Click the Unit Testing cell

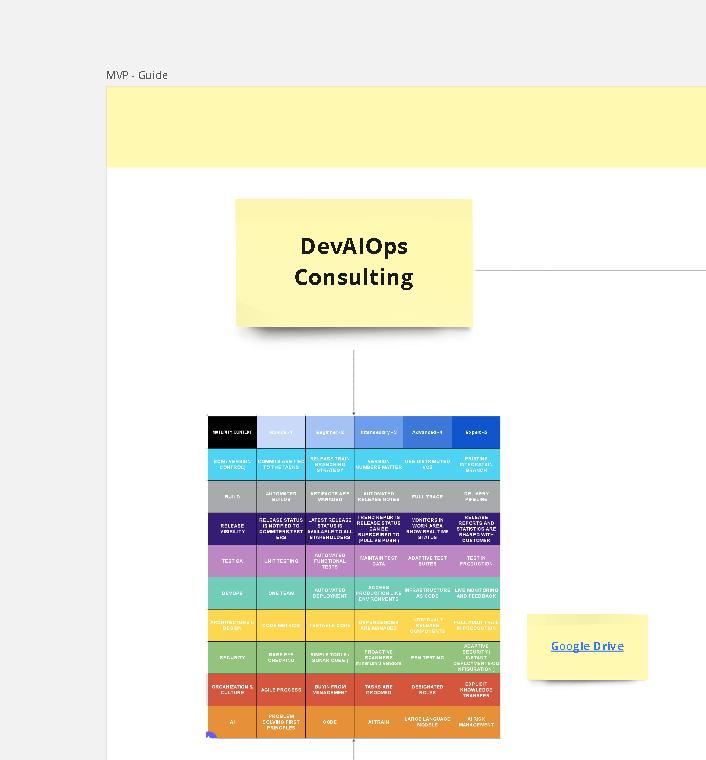click(x=281, y=561)
